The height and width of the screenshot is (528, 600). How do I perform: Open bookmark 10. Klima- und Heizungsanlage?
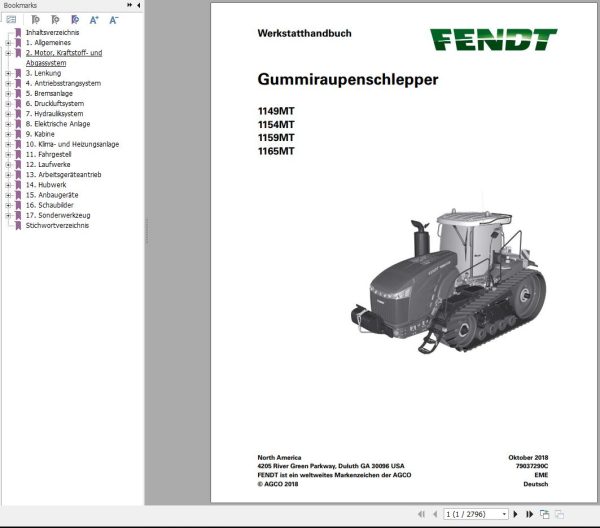click(72, 144)
